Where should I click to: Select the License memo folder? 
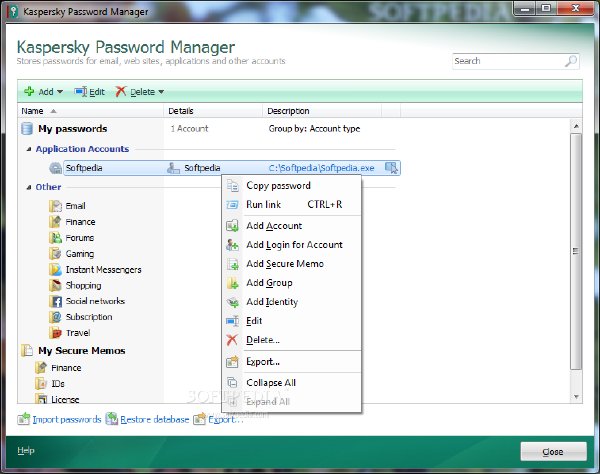(65, 399)
